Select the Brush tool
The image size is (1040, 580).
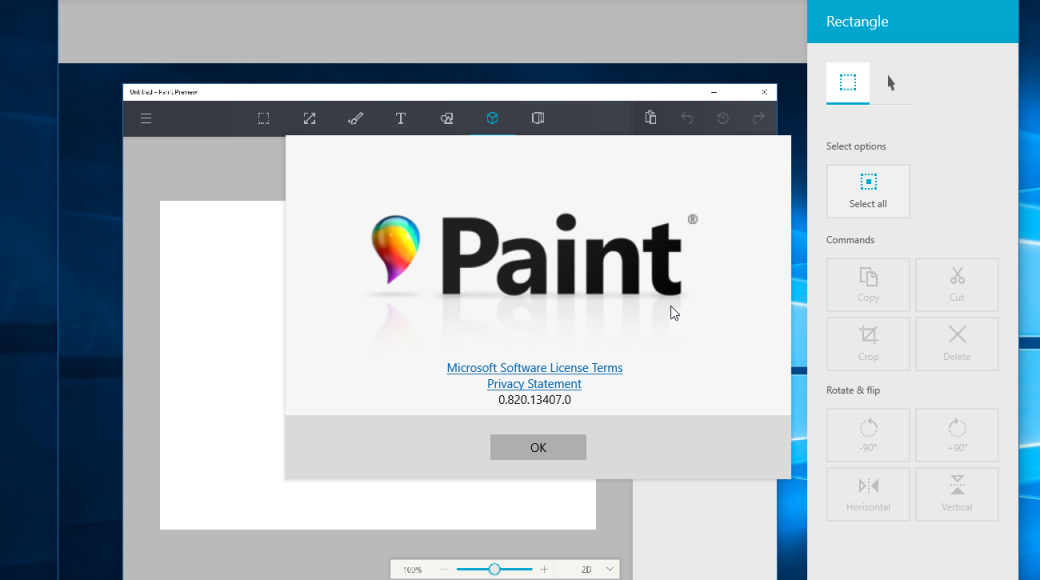[x=355, y=118]
